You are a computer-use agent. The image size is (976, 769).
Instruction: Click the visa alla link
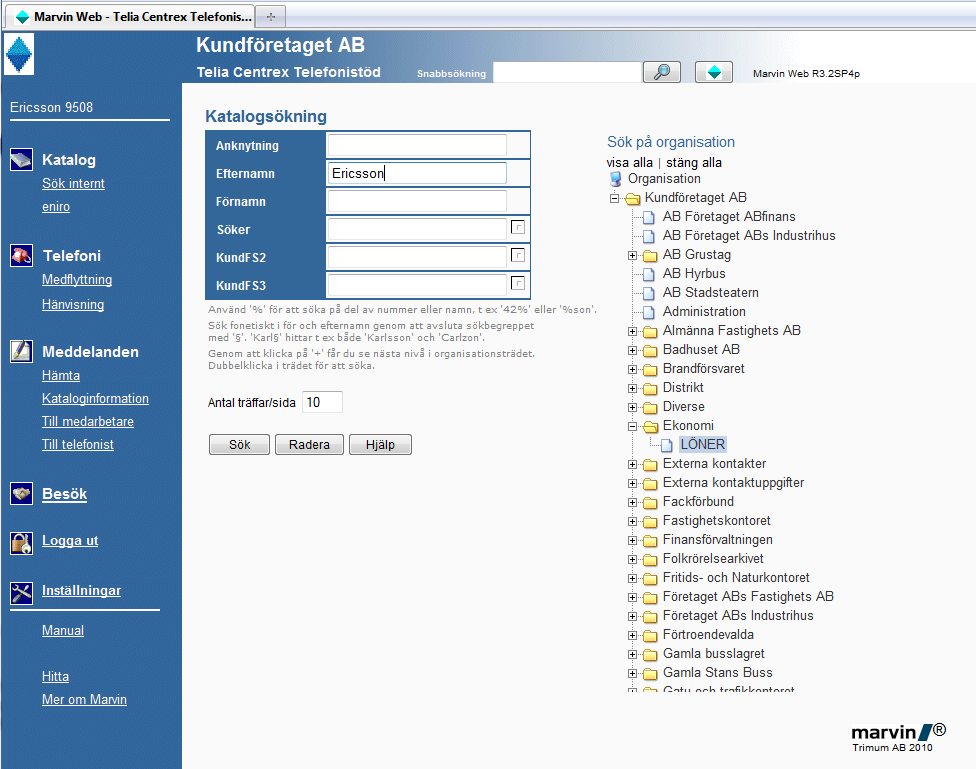coord(629,163)
